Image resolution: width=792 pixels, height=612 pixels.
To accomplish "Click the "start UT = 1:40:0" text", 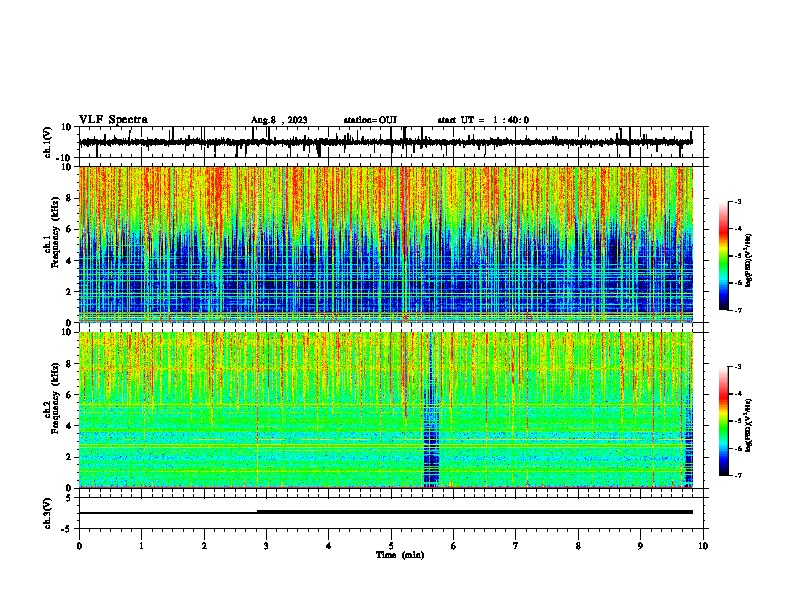I will point(483,120).
